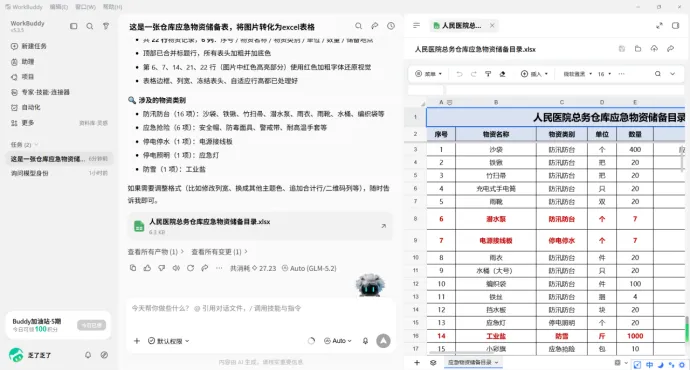Expand preview panel to fullscreen
The width and height of the screenshot is (690, 370).
[x=659, y=26]
